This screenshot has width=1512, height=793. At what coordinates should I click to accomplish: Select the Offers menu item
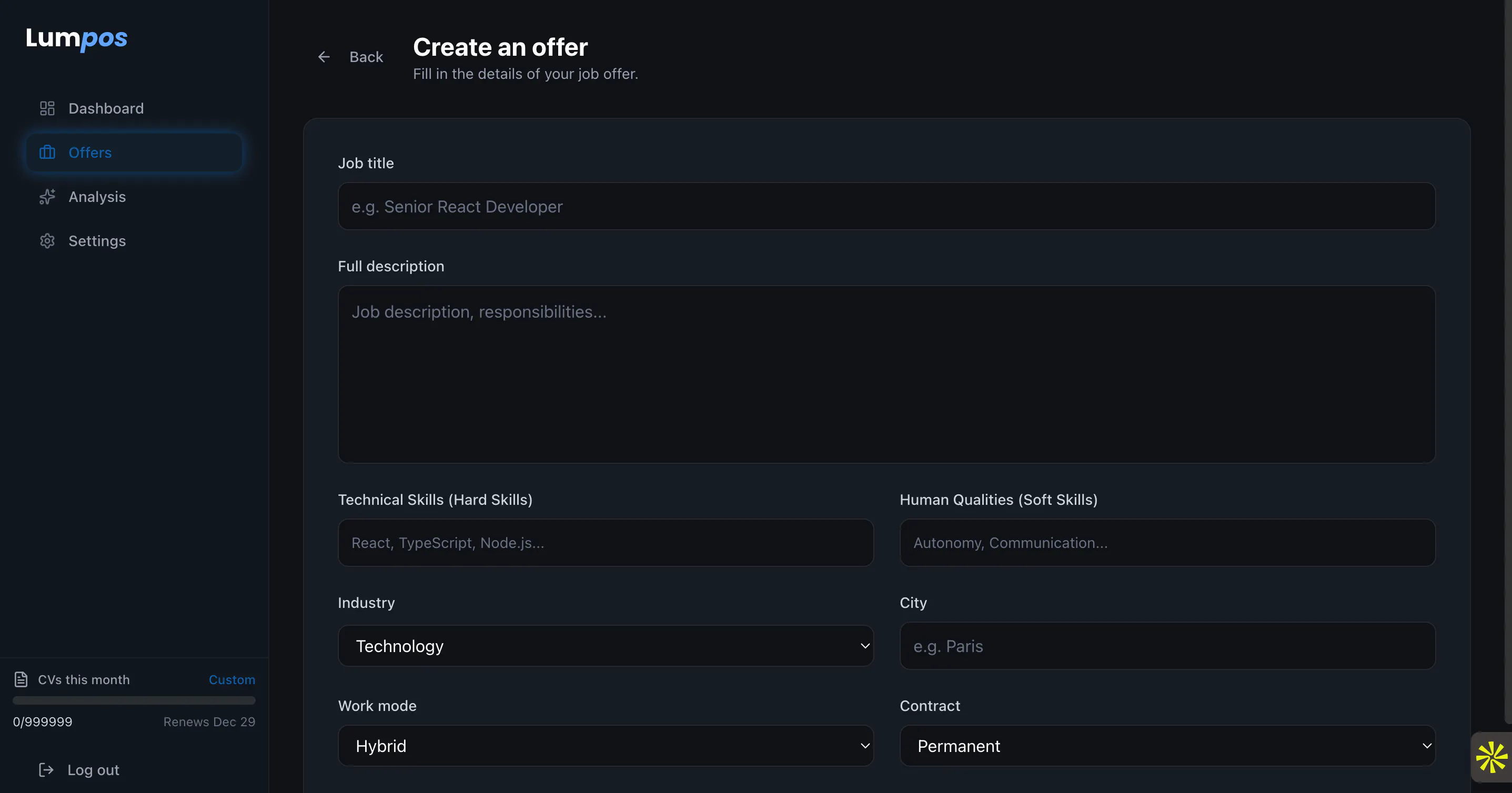coord(134,152)
